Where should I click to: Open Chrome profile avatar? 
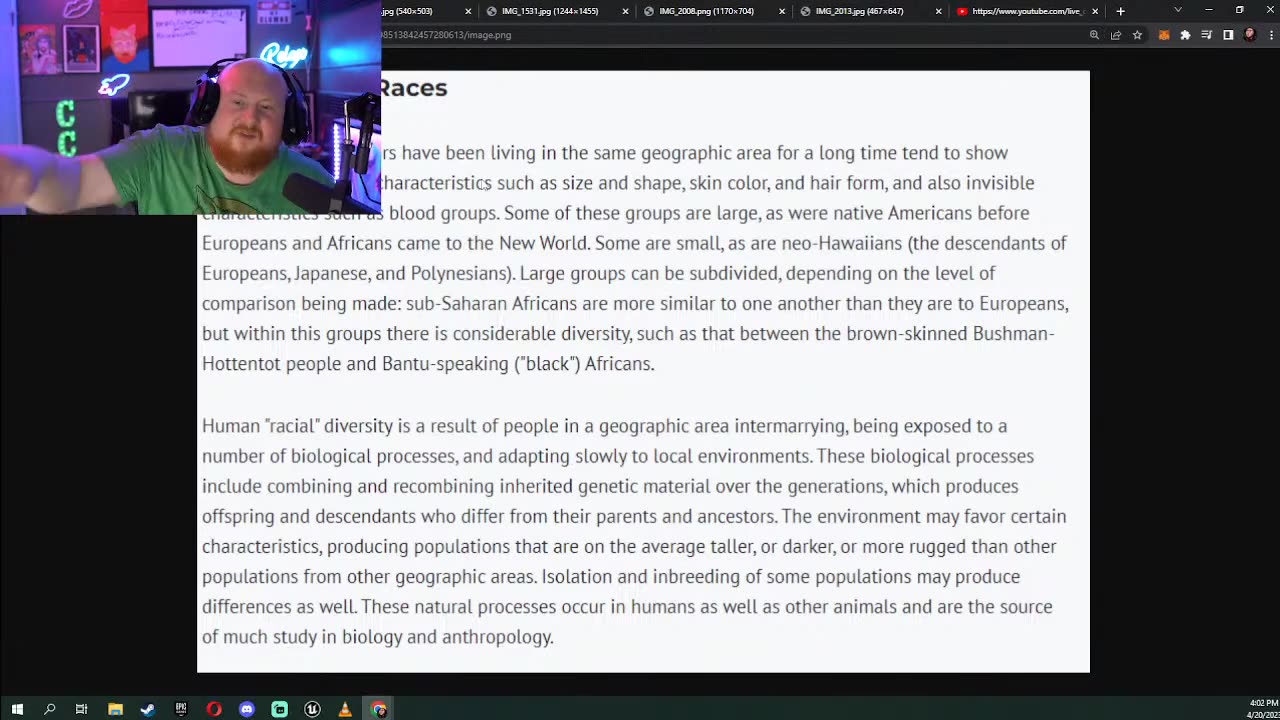click(x=1249, y=35)
